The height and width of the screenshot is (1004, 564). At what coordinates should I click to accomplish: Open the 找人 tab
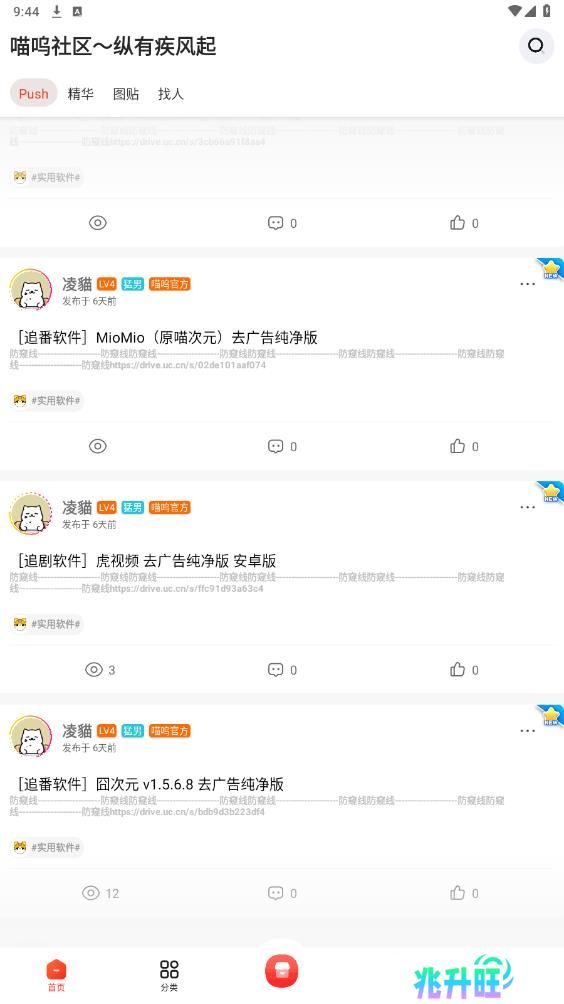tap(170, 93)
